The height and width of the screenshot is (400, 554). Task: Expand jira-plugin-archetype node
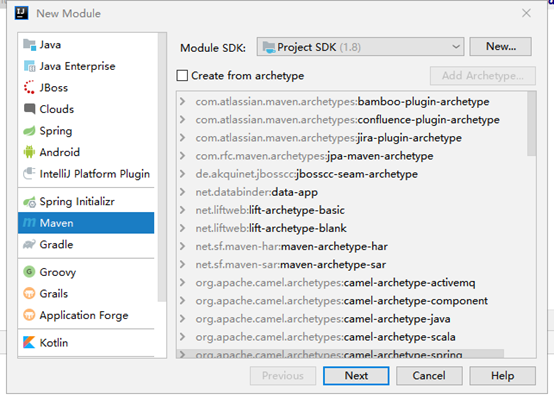click(183, 138)
